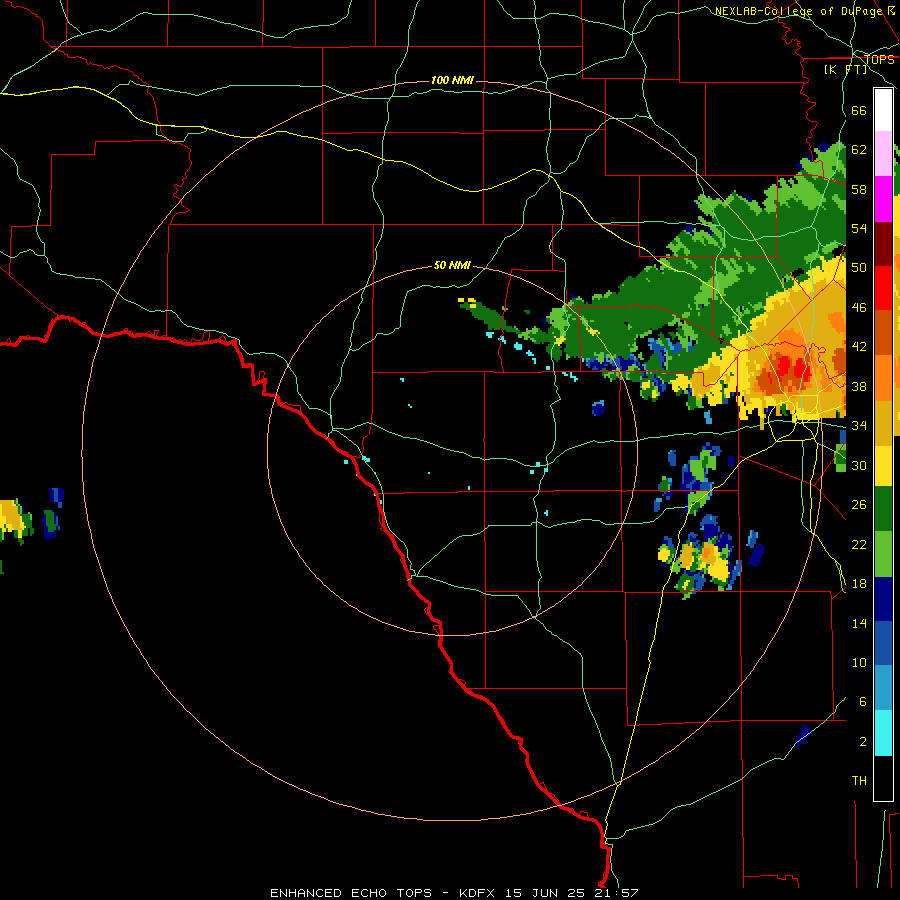
Task: Pick the dark green legend swatch
Action: click(x=883, y=509)
